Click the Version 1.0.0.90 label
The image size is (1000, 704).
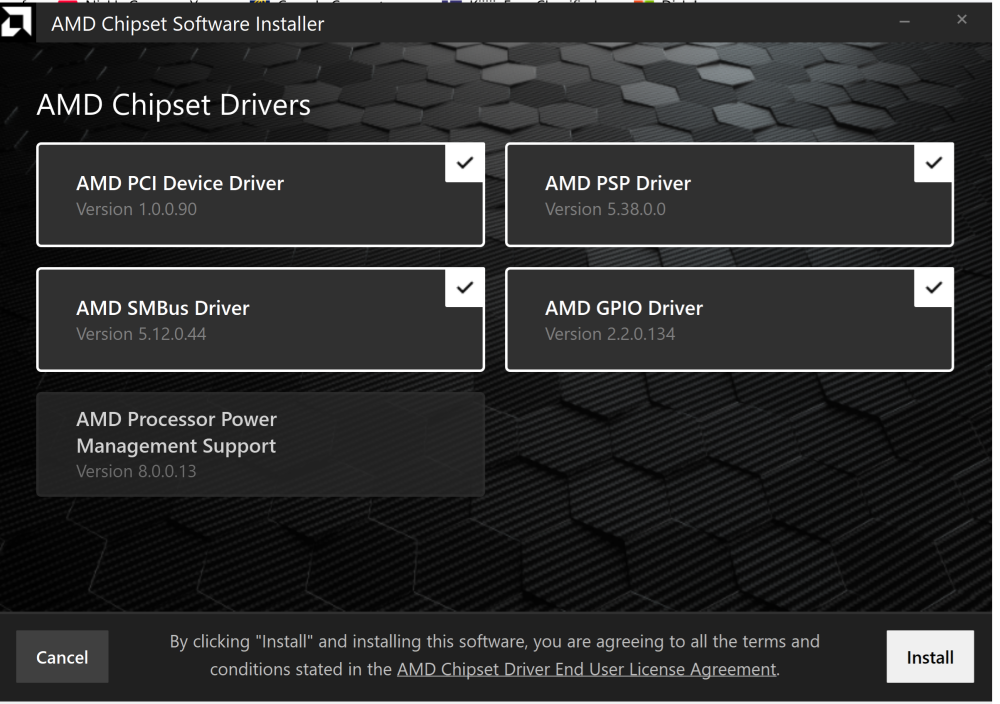tap(136, 210)
